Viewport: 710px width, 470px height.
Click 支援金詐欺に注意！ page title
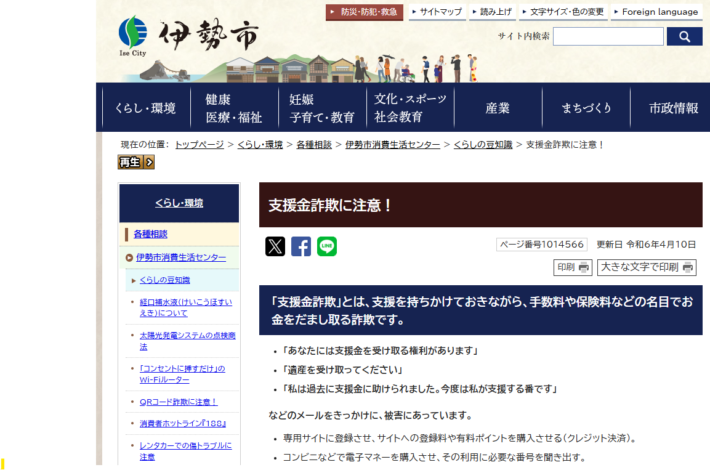click(x=330, y=205)
